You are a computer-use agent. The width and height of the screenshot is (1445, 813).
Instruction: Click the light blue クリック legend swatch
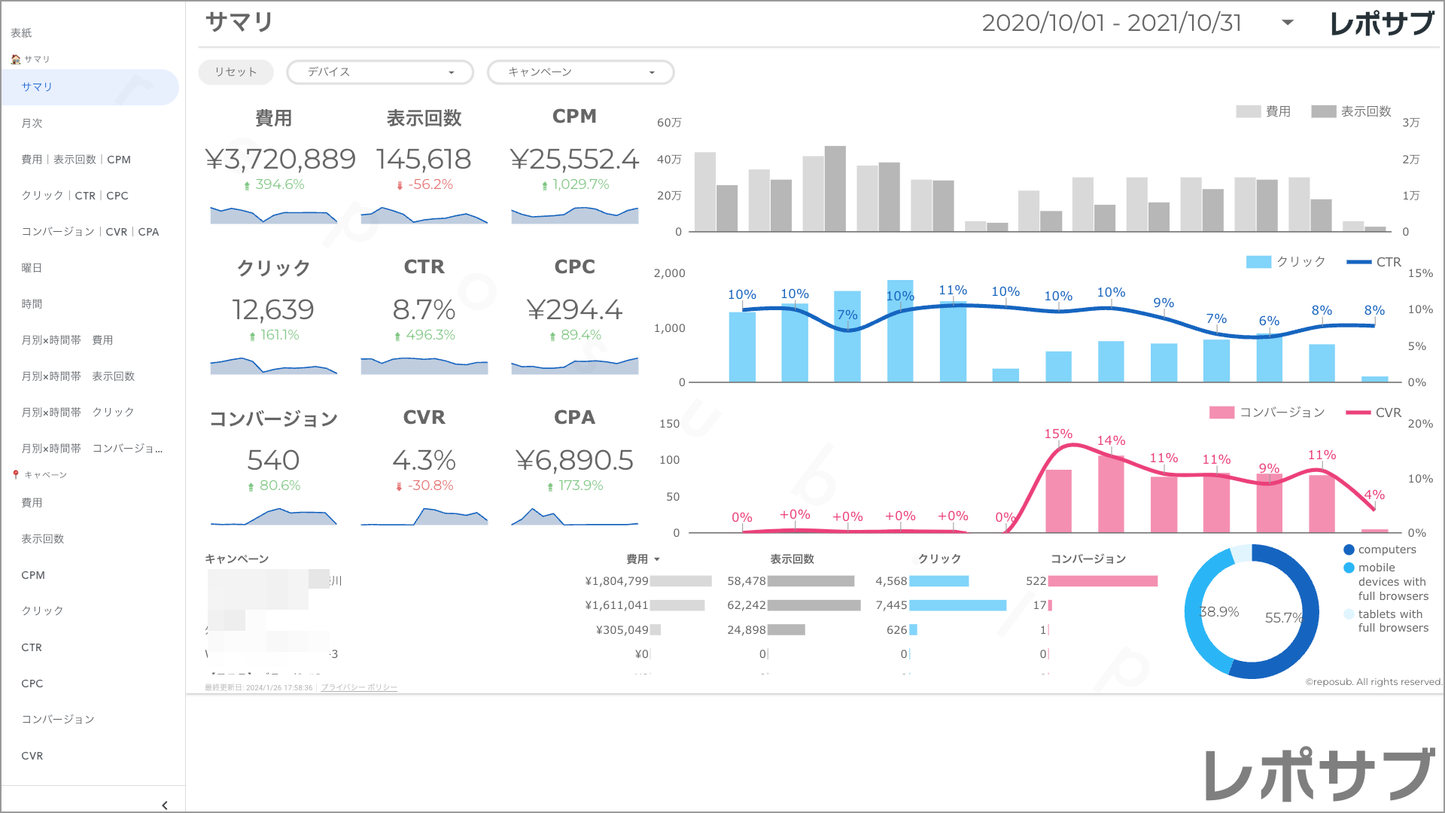tap(1258, 262)
